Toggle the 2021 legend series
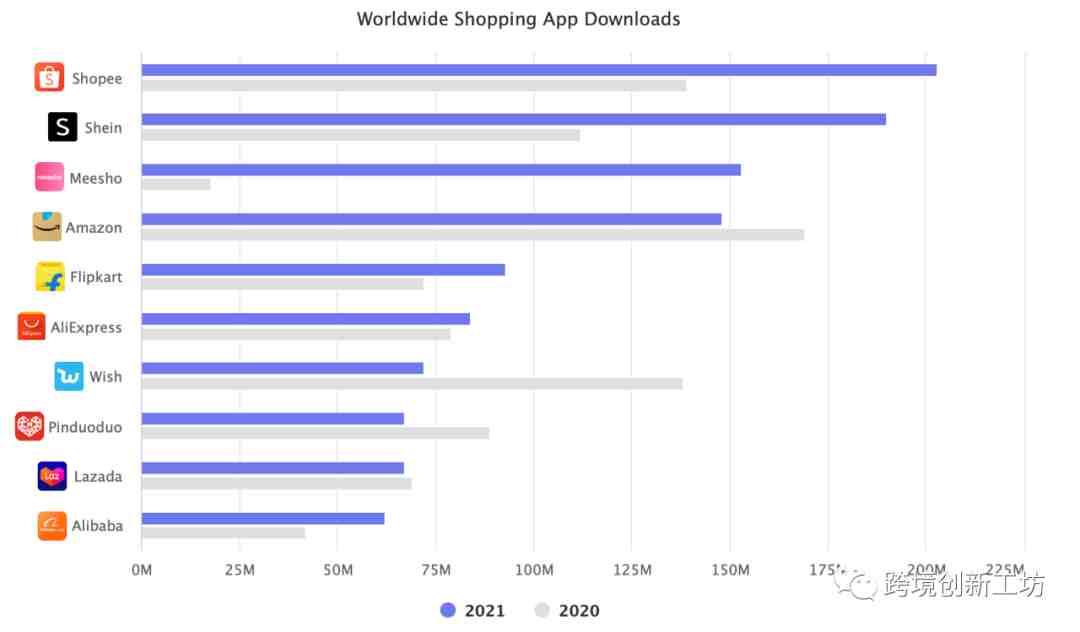The height and width of the screenshot is (632, 1080). coord(472,610)
